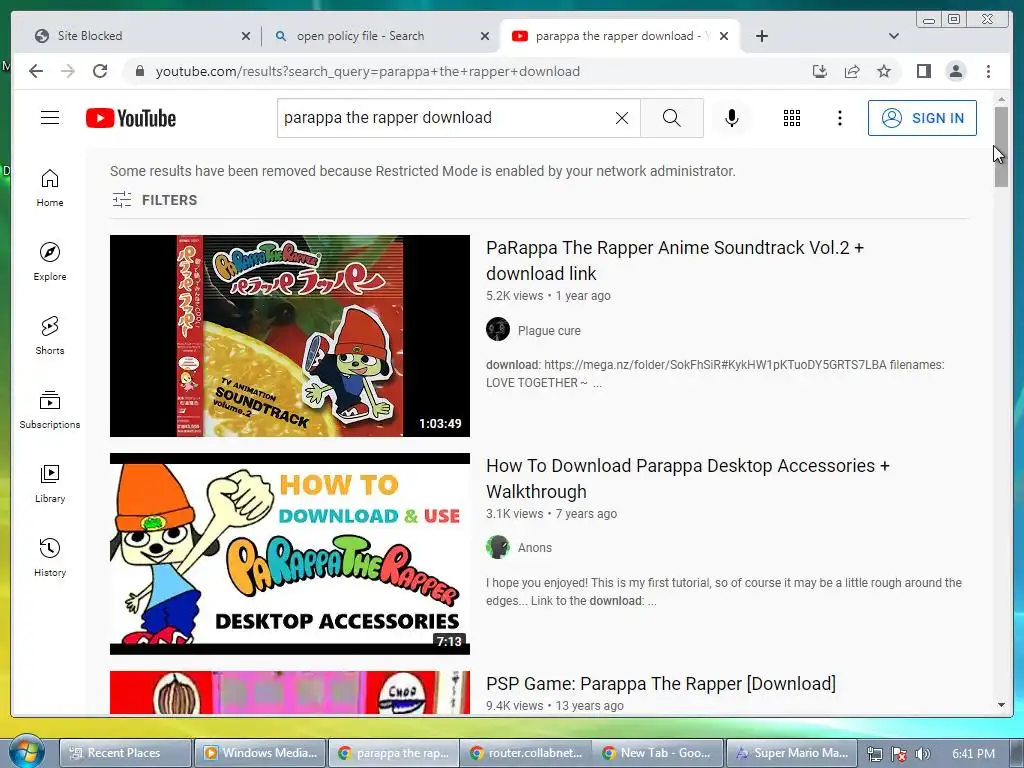Click the address bar URL

[368, 71]
